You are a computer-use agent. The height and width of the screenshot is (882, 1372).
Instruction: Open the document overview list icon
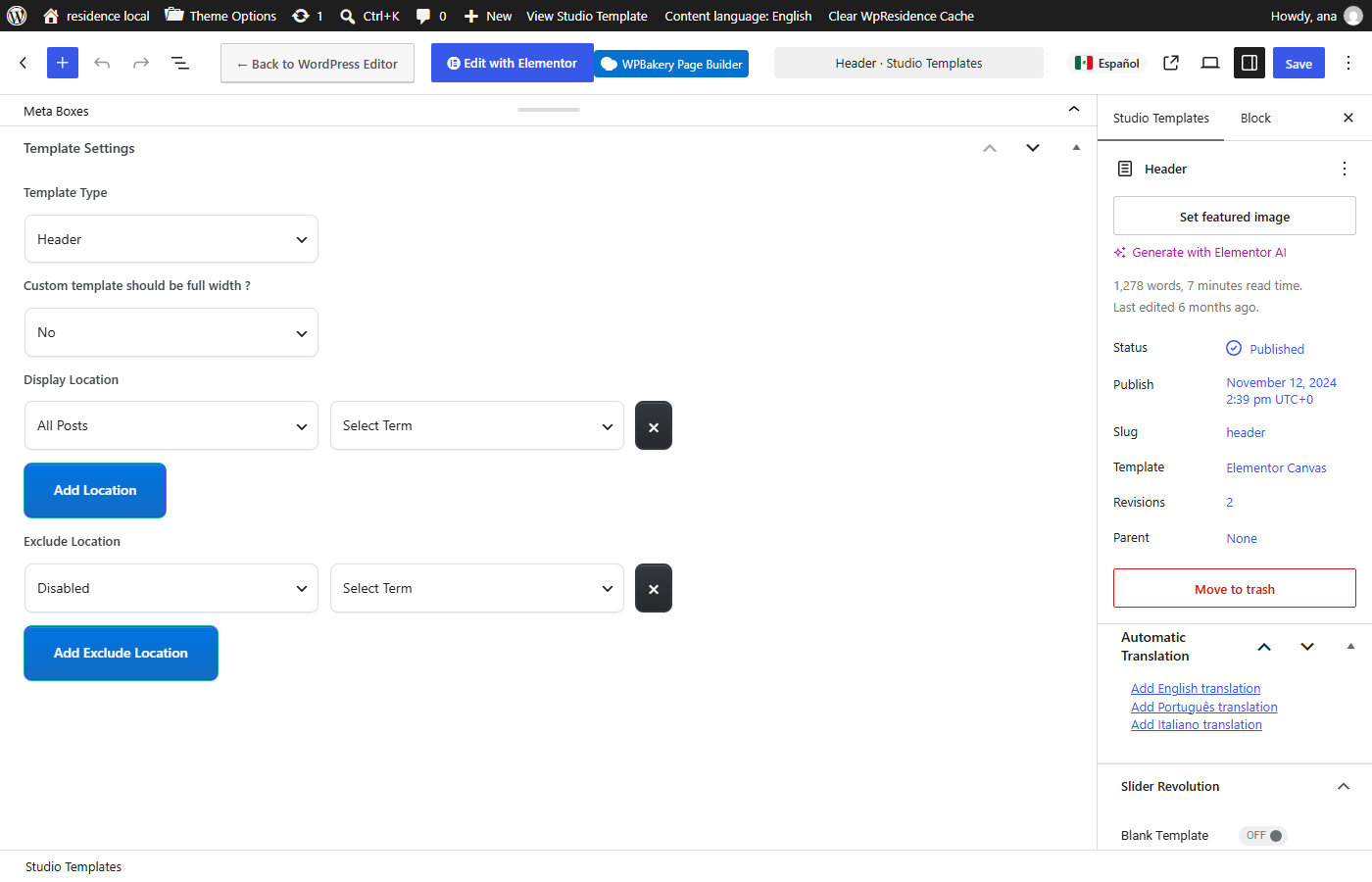[180, 63]
